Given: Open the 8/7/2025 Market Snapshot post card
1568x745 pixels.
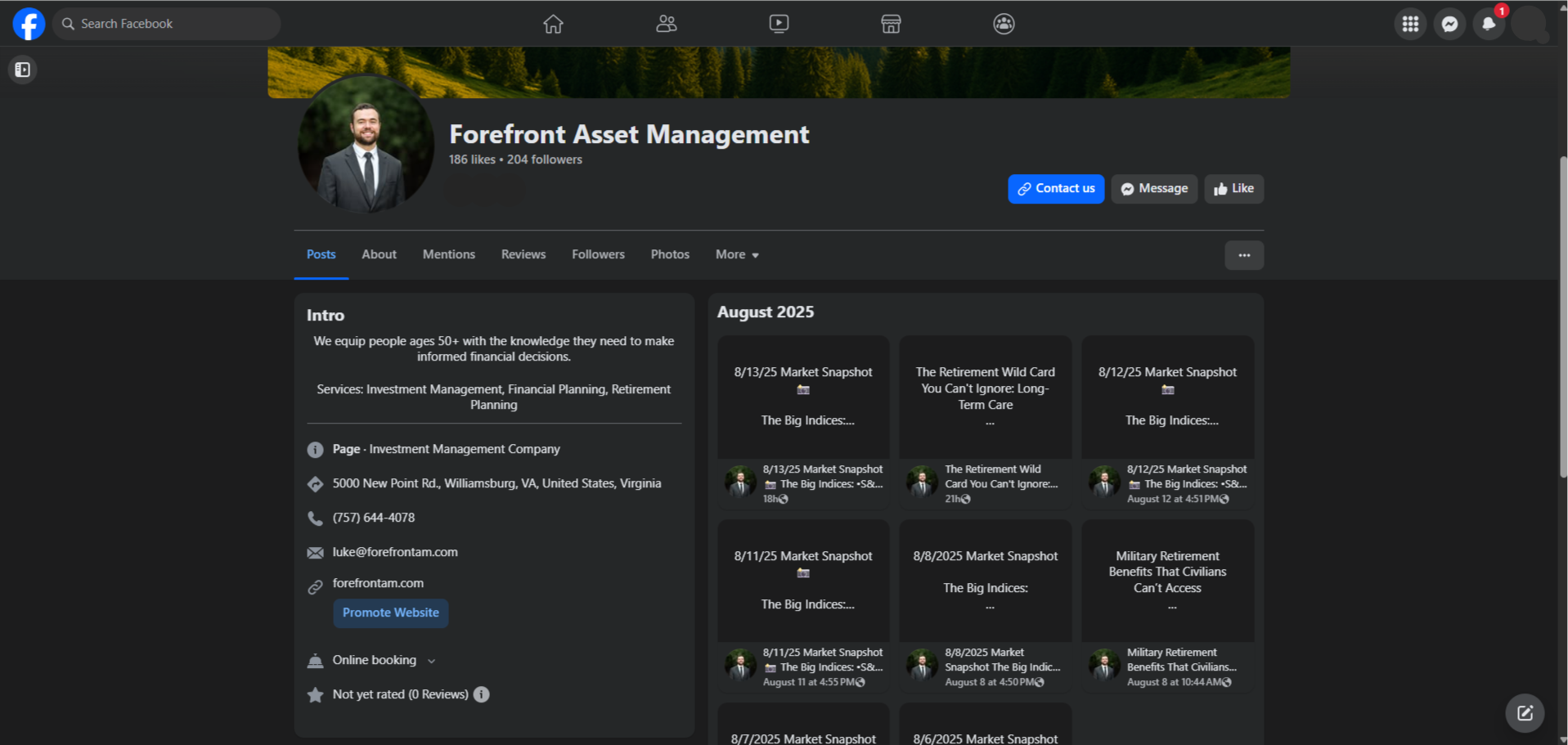Looking at the screenshot, I should coord(803,725).
